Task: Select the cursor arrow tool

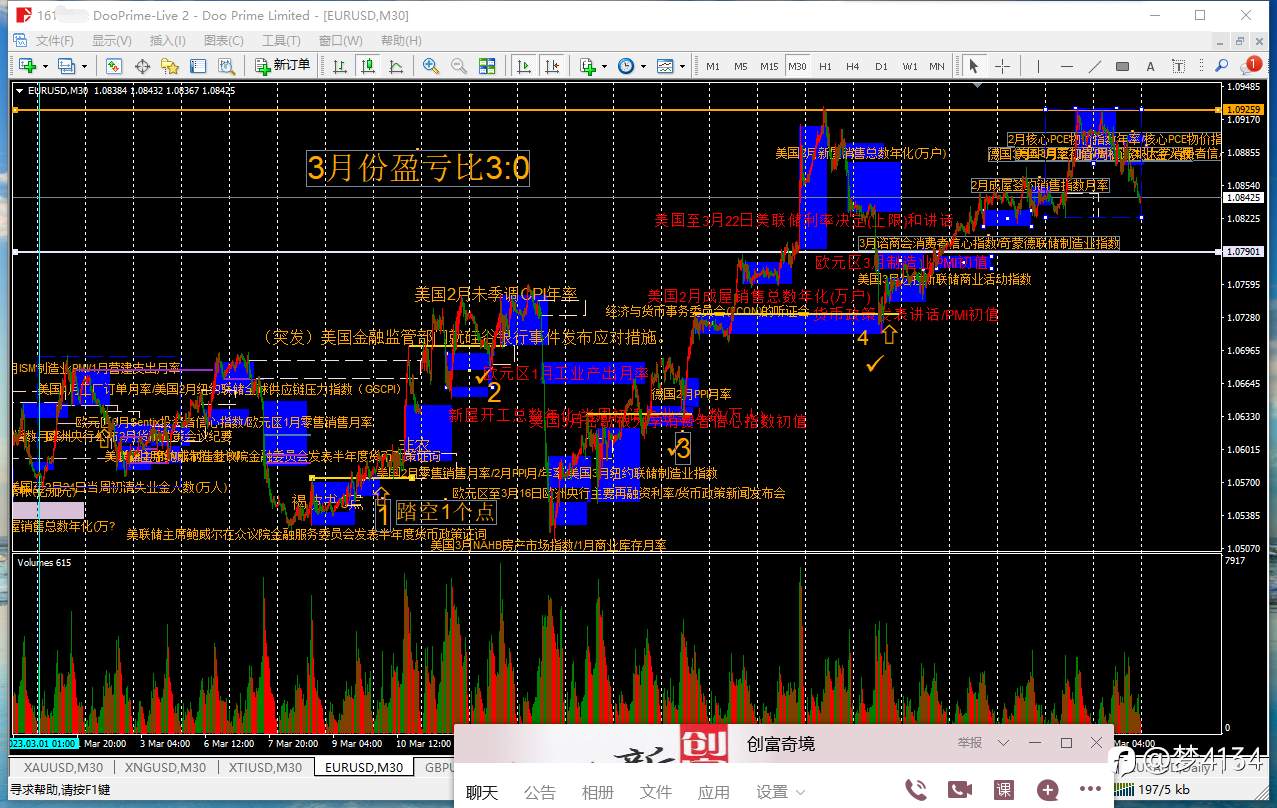Action: pos(973,66)
